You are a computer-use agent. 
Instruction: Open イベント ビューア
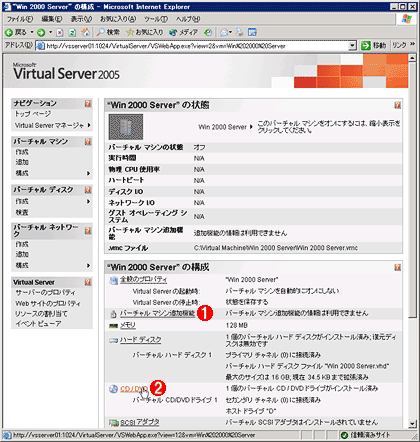(38, 324)
